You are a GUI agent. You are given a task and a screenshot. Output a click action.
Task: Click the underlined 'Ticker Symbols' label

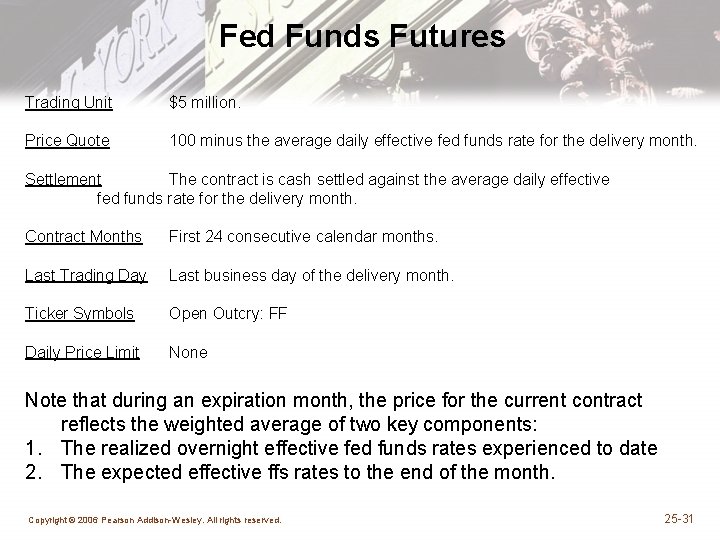tap(79, 314)
